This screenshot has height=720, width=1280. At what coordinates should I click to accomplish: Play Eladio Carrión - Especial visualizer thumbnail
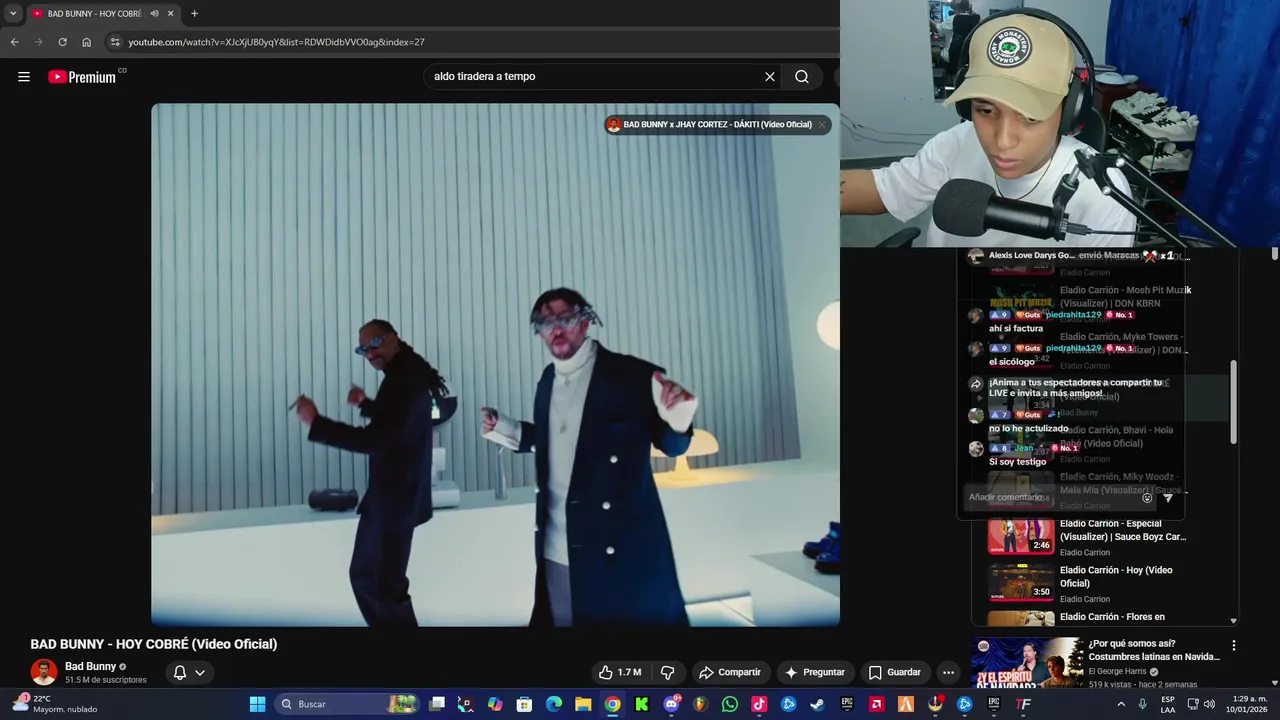pyautogui.click(x=1021, y=536)
